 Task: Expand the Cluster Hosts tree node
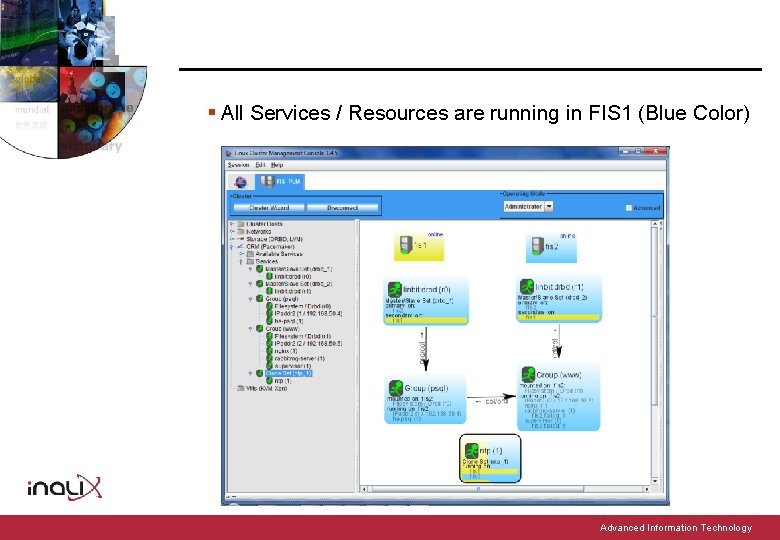click(x=232, y=224)
